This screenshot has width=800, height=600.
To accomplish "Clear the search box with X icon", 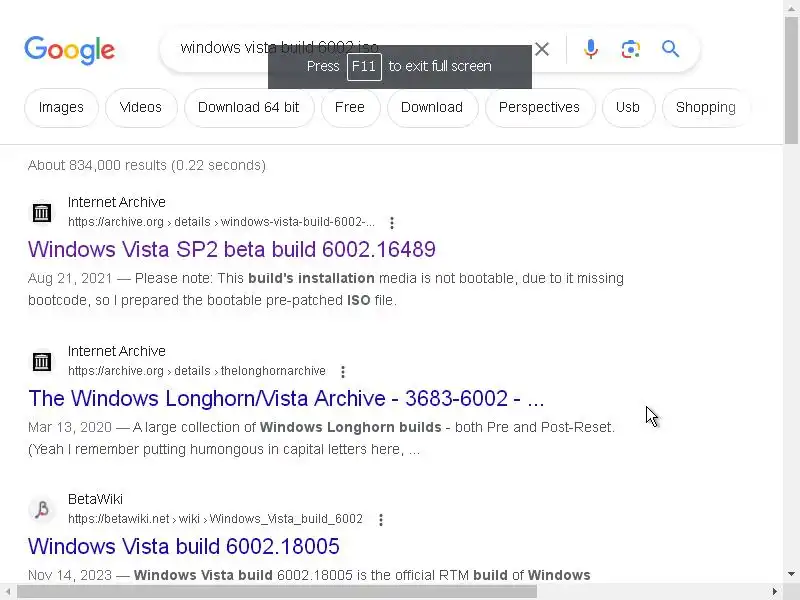I will pos(542,49).
